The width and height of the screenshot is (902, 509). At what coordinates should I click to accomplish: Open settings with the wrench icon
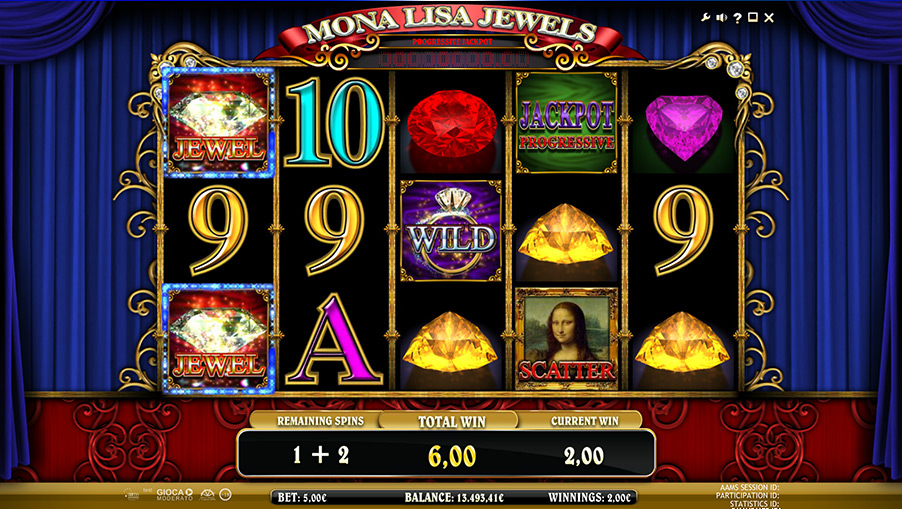706,18
